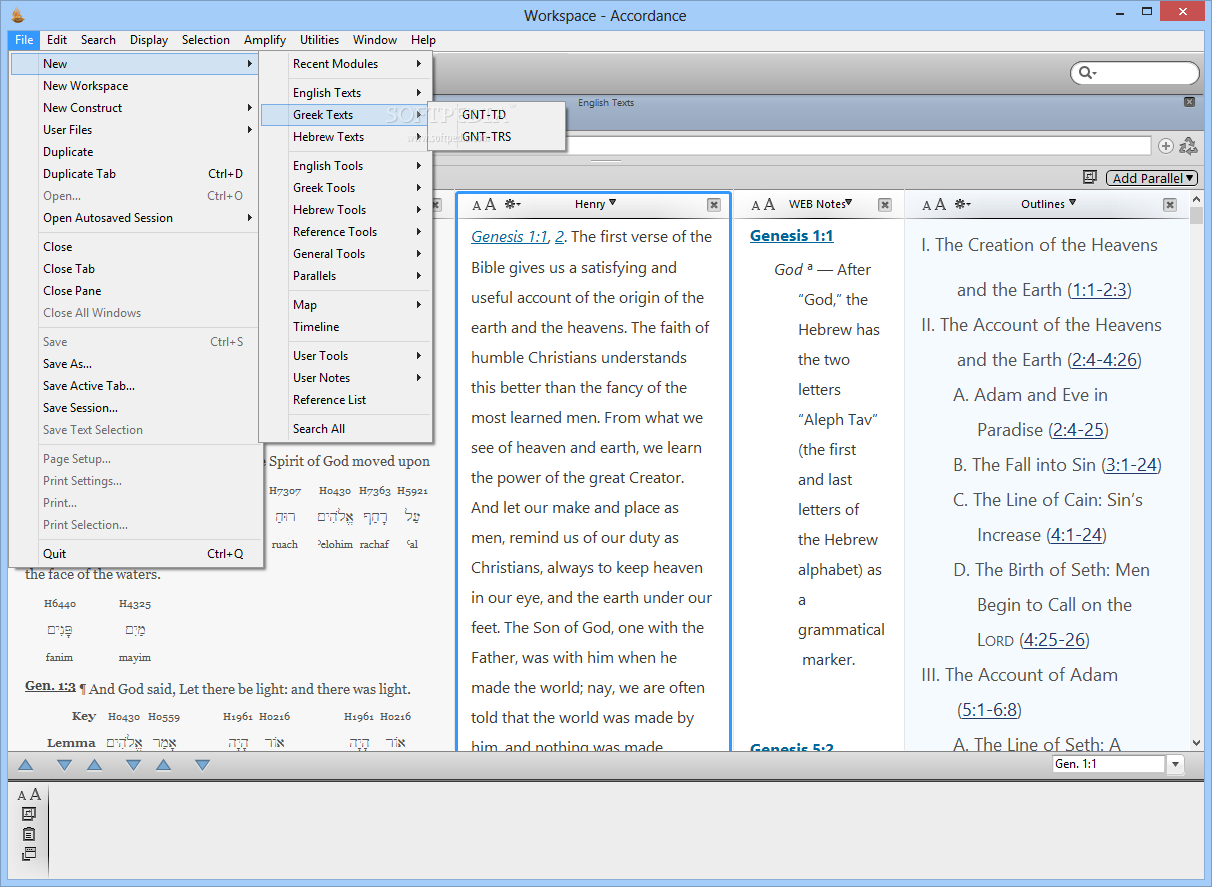Click the rightmost down navigation triangle
The image size is (1212, 887).
click(202, 766)
